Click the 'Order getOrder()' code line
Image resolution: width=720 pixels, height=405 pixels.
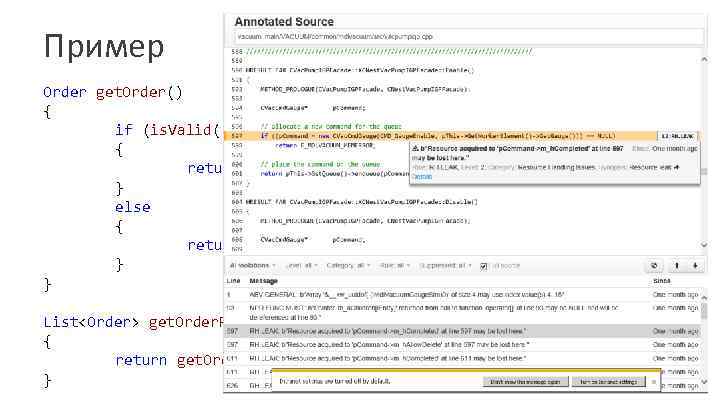(x=113, y=92)
